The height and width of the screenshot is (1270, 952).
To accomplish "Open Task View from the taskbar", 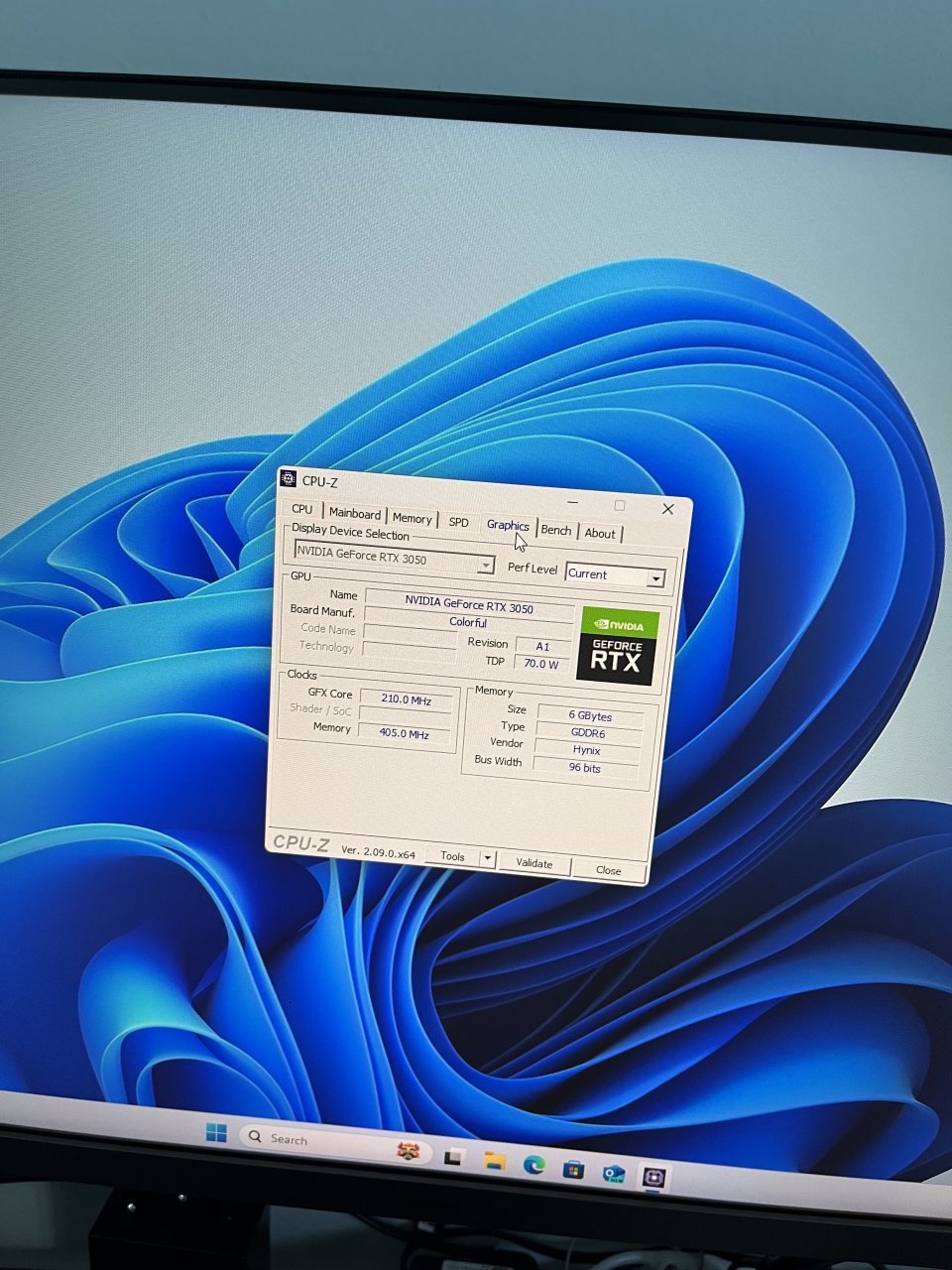I will (453, 1157).
